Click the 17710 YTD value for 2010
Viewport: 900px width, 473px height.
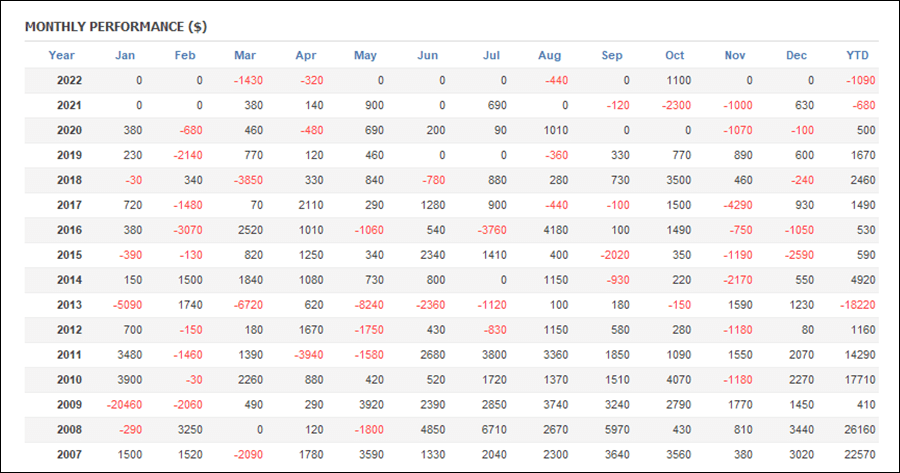pos(860,380)
